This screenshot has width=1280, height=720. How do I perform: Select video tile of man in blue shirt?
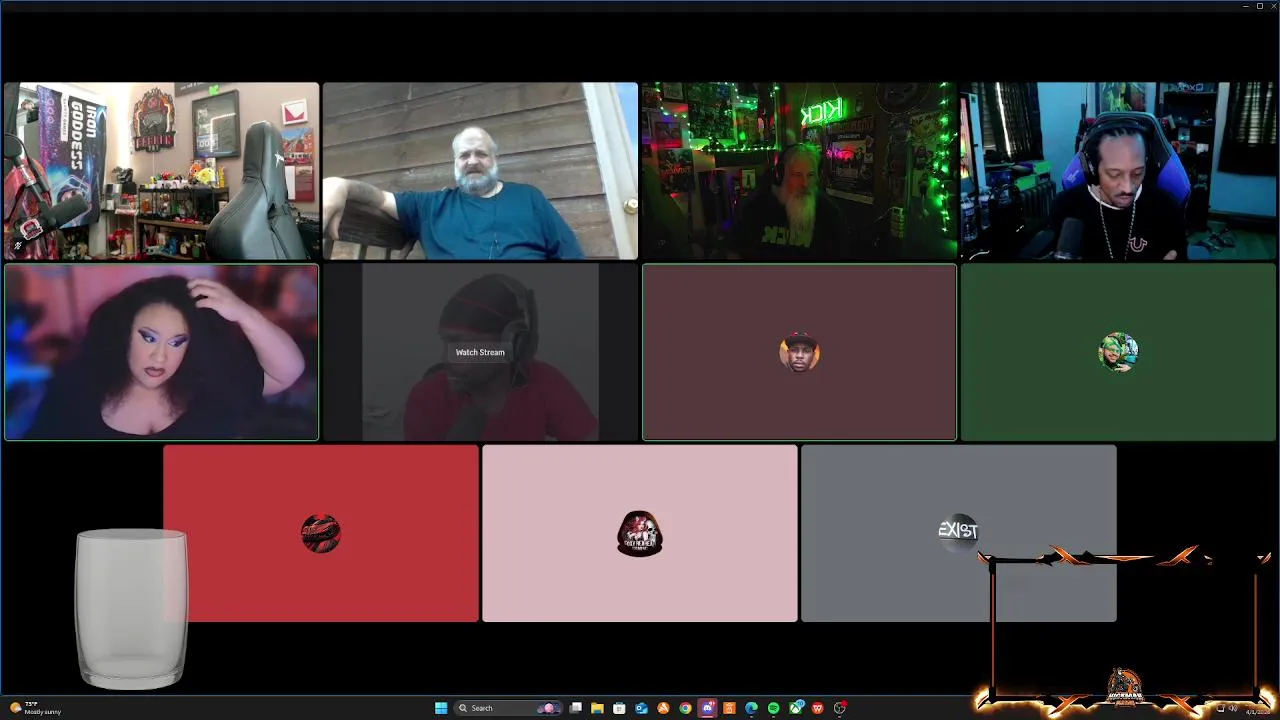point(480,171)
